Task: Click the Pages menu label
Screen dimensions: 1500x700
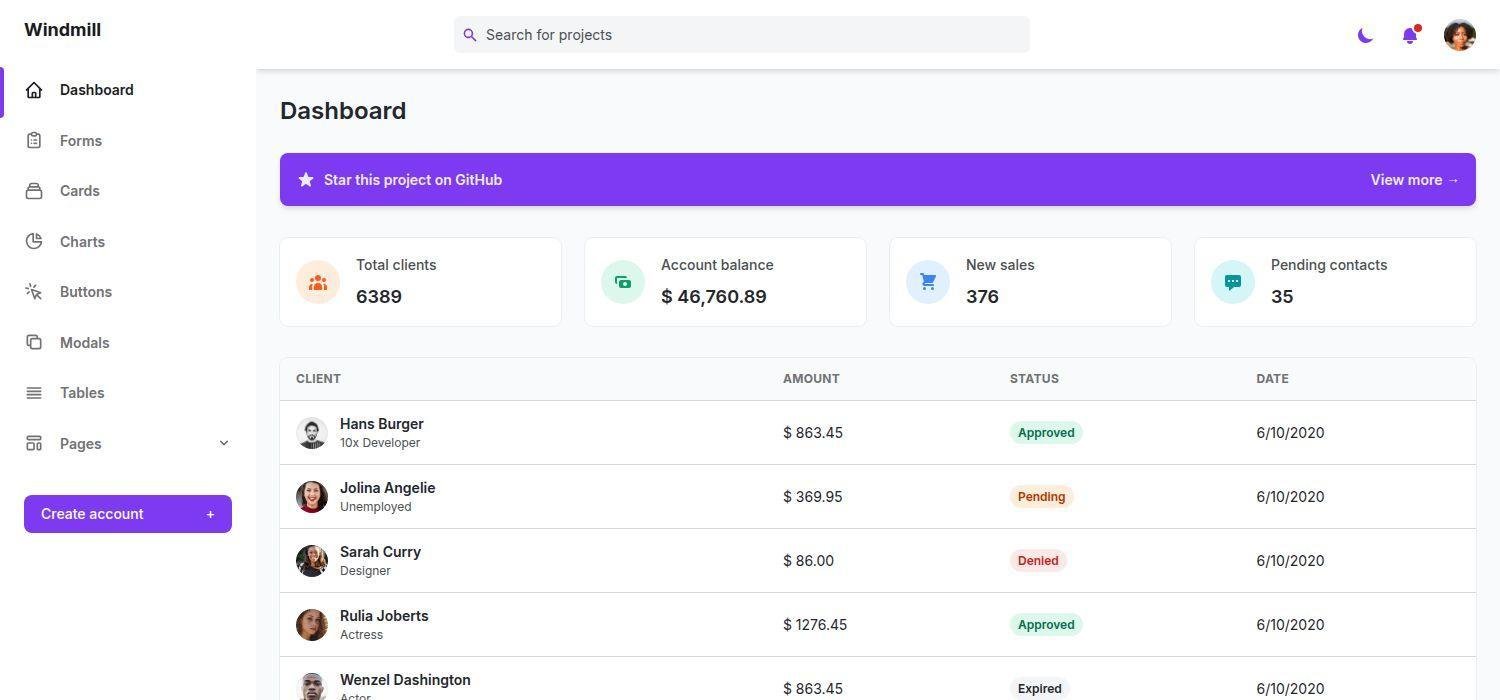Action: point(80,444)
